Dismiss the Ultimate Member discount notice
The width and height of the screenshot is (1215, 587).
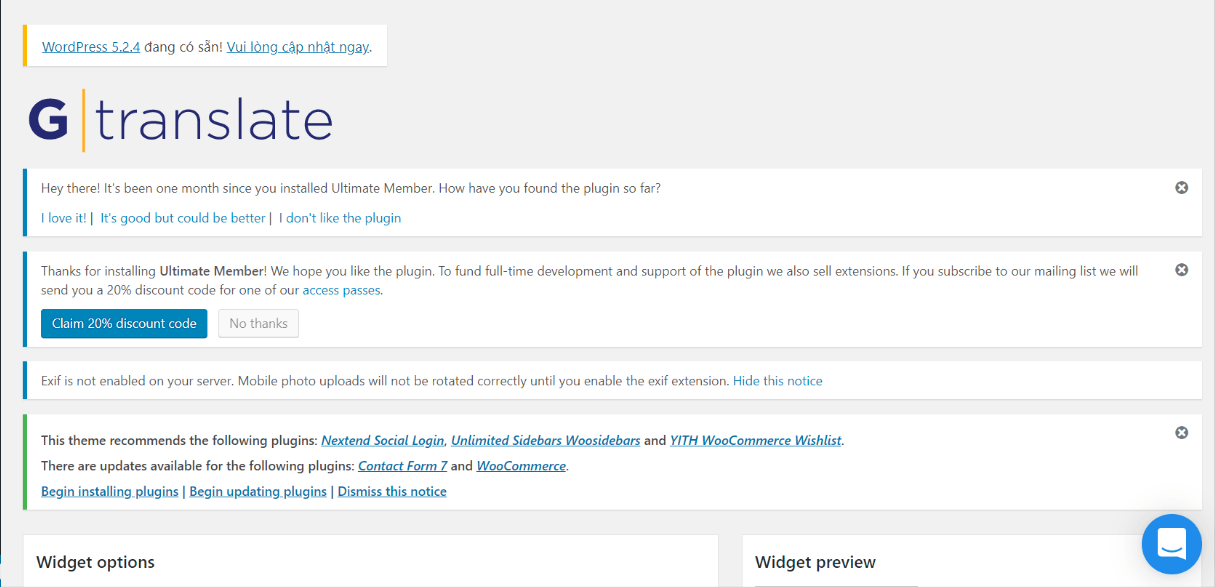(1181, 270)
